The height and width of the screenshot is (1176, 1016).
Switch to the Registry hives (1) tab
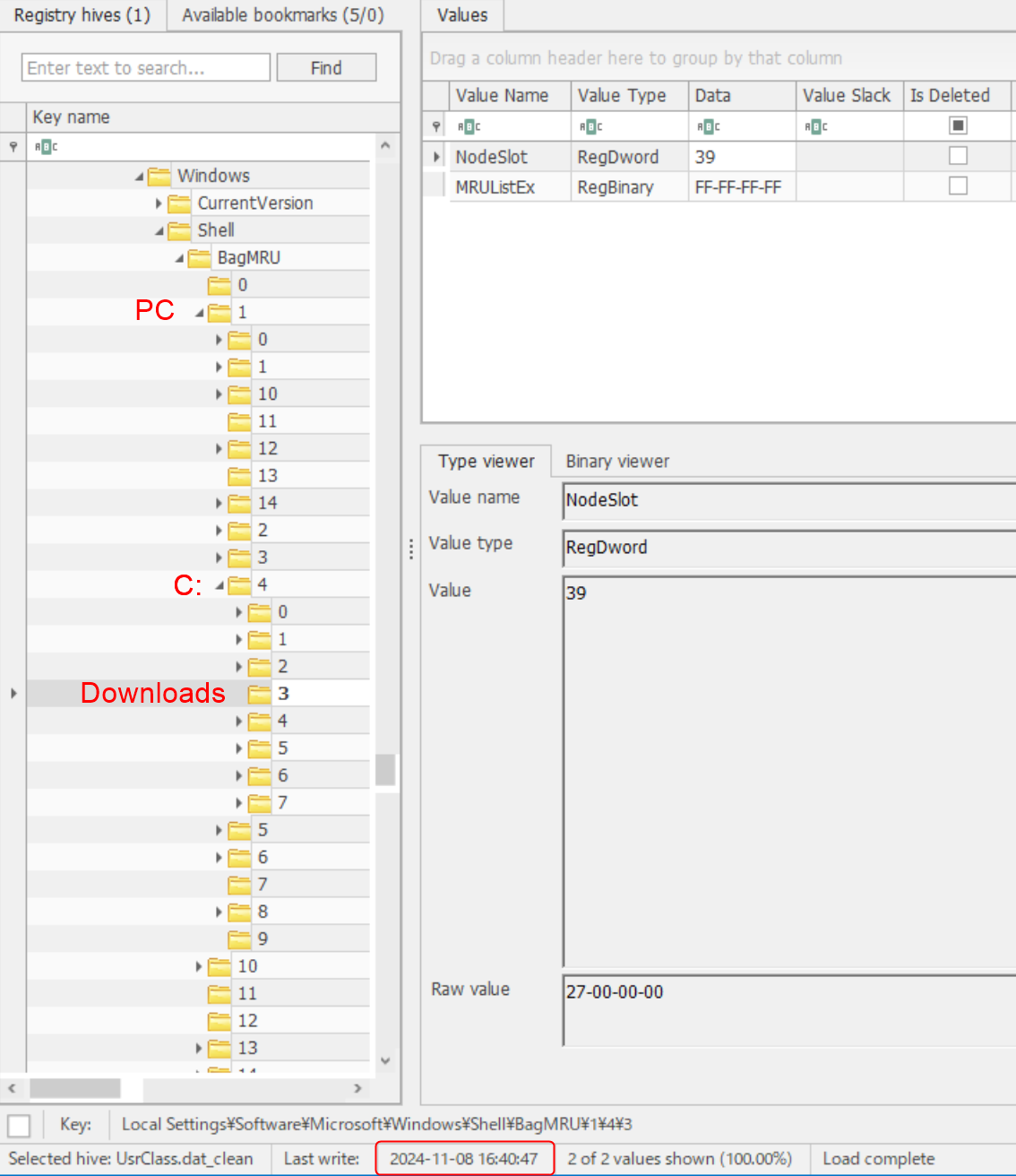click(x=82, y=15)
